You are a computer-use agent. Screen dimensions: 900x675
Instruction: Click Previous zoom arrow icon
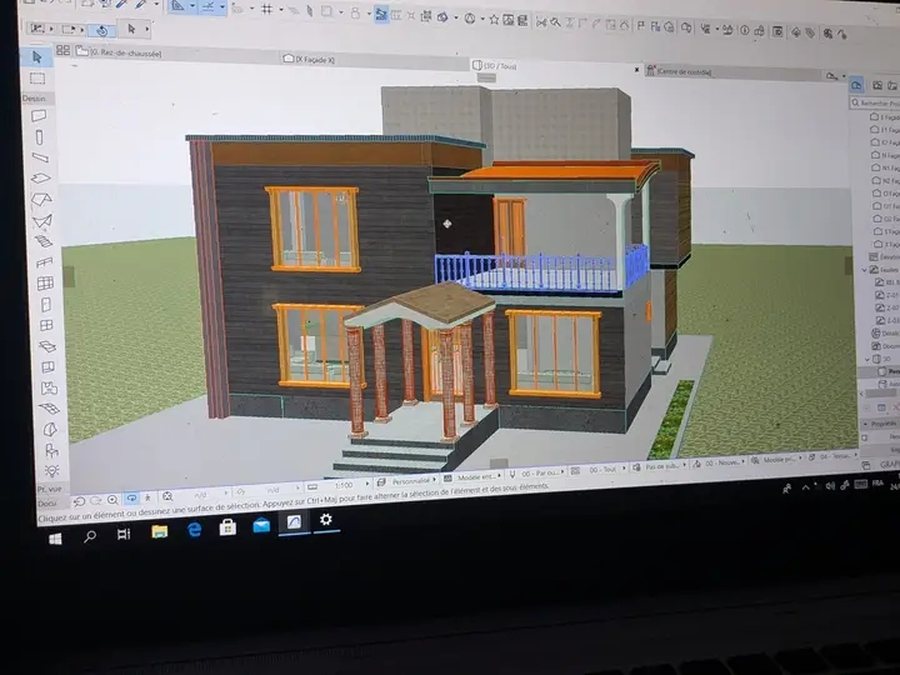coord(79,501)
